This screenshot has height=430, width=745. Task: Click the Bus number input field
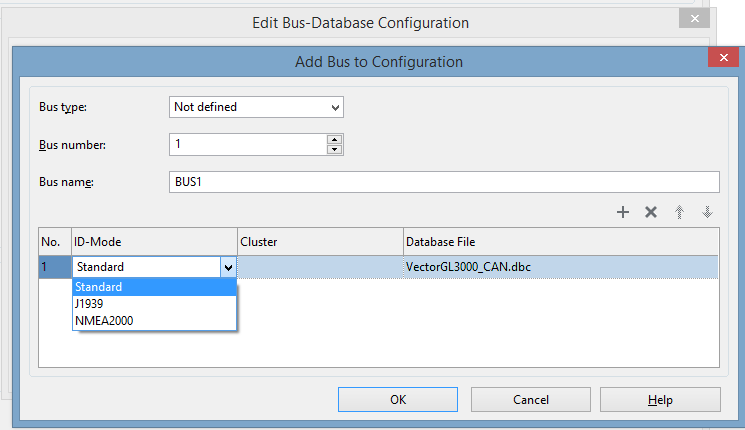[x=248, y=145]
